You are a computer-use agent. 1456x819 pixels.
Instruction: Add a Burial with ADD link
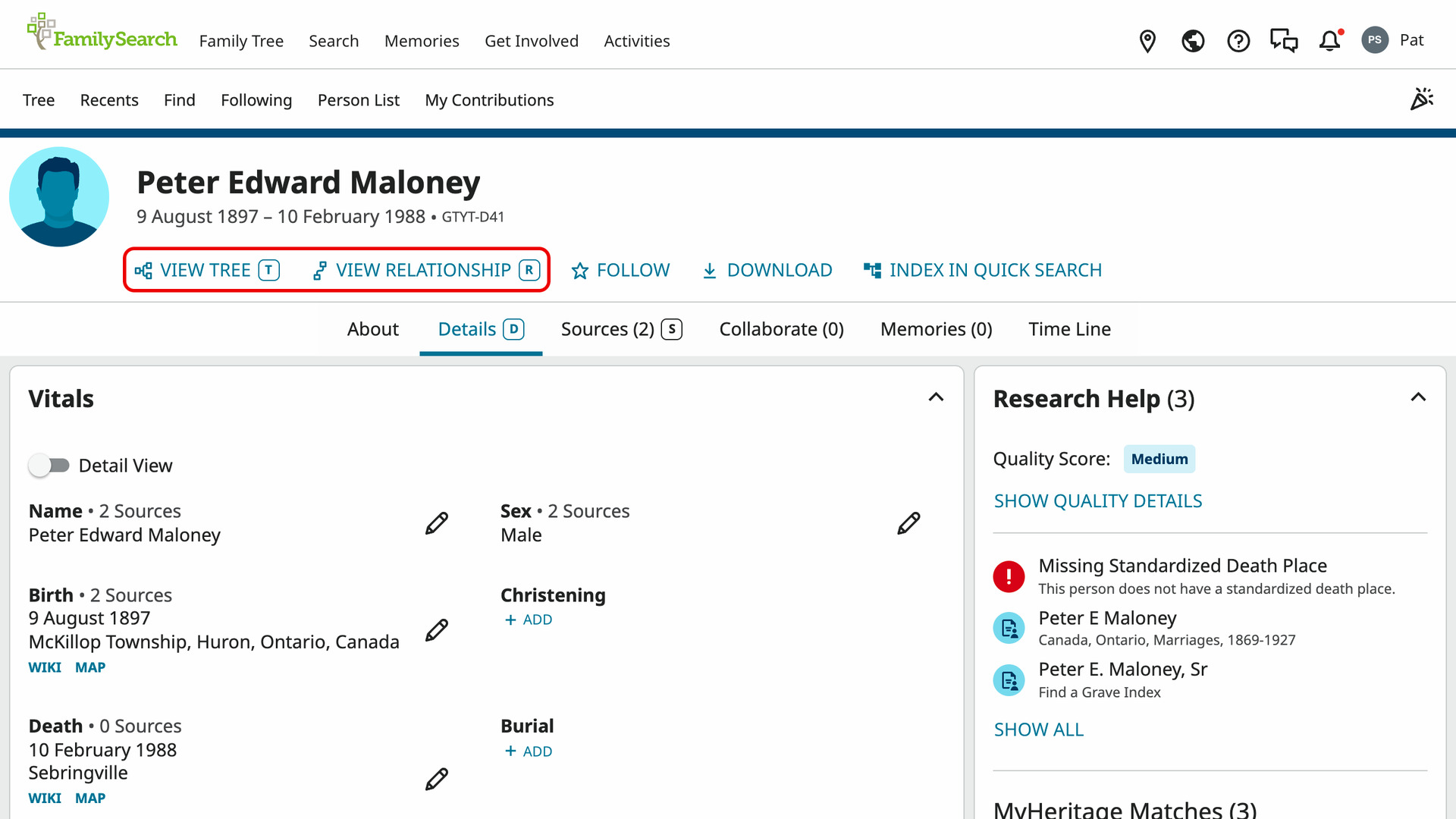pyautogui.click(x=529, y=752)
